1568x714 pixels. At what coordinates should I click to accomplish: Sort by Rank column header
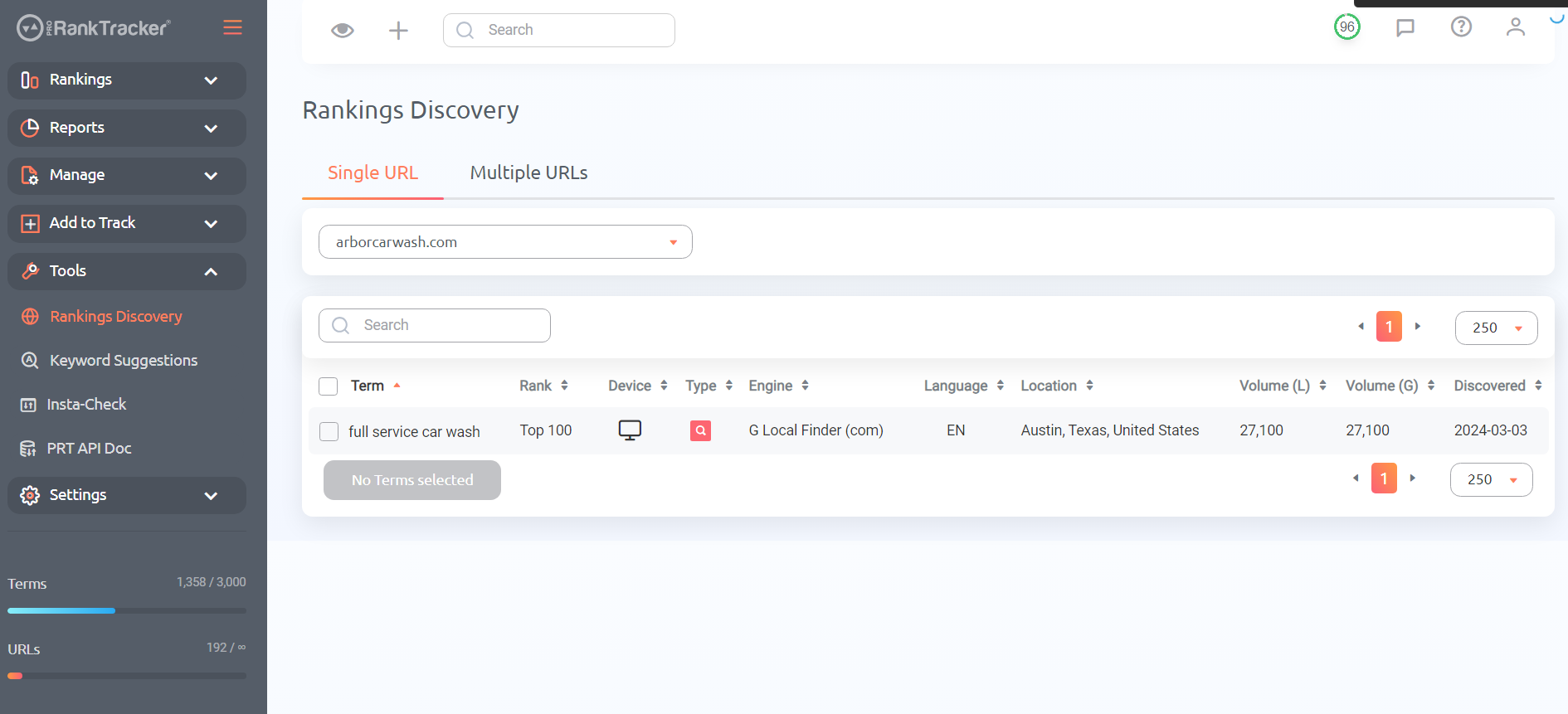[x=543, y=386]
